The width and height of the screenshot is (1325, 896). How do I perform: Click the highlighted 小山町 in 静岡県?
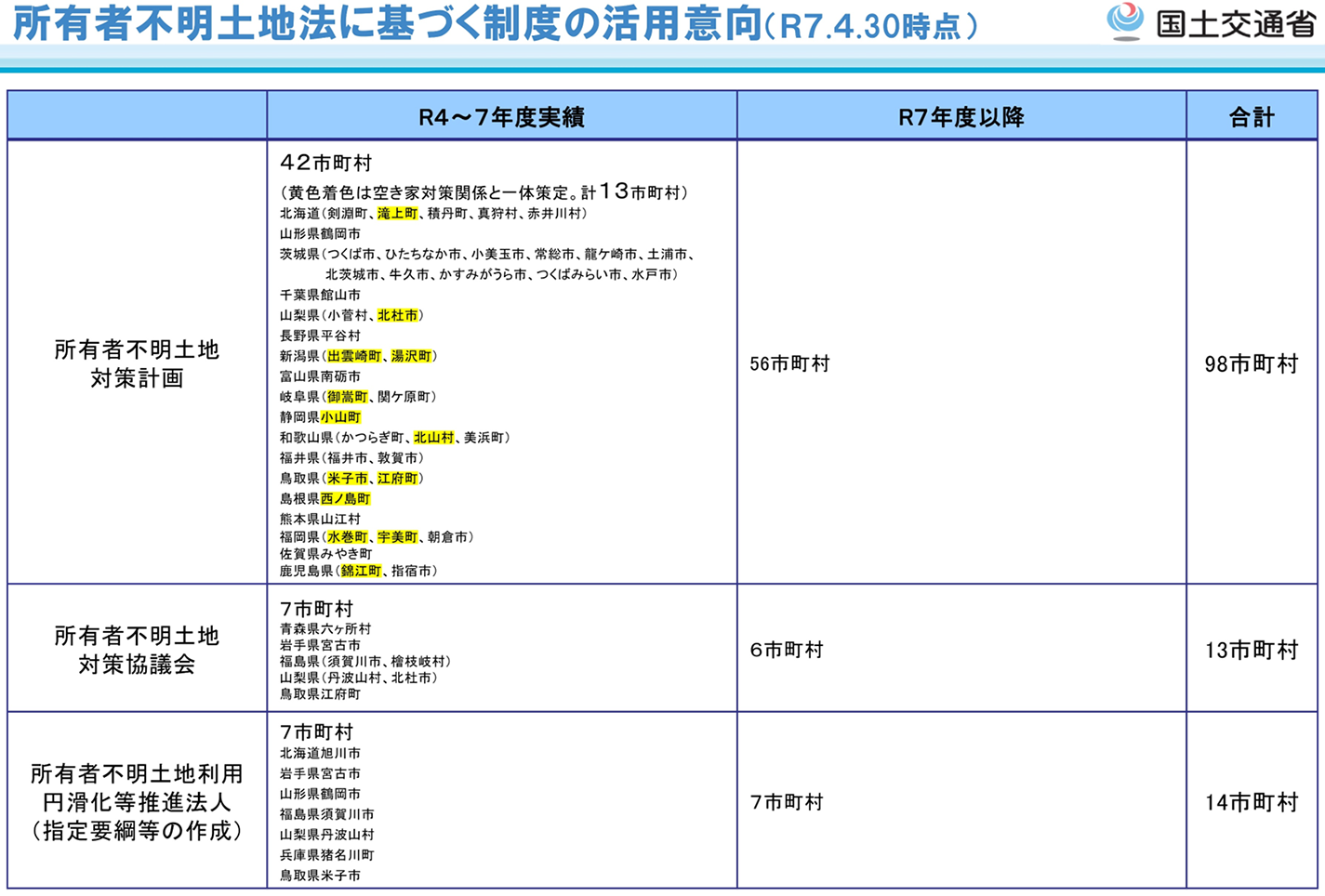[340, 417]
